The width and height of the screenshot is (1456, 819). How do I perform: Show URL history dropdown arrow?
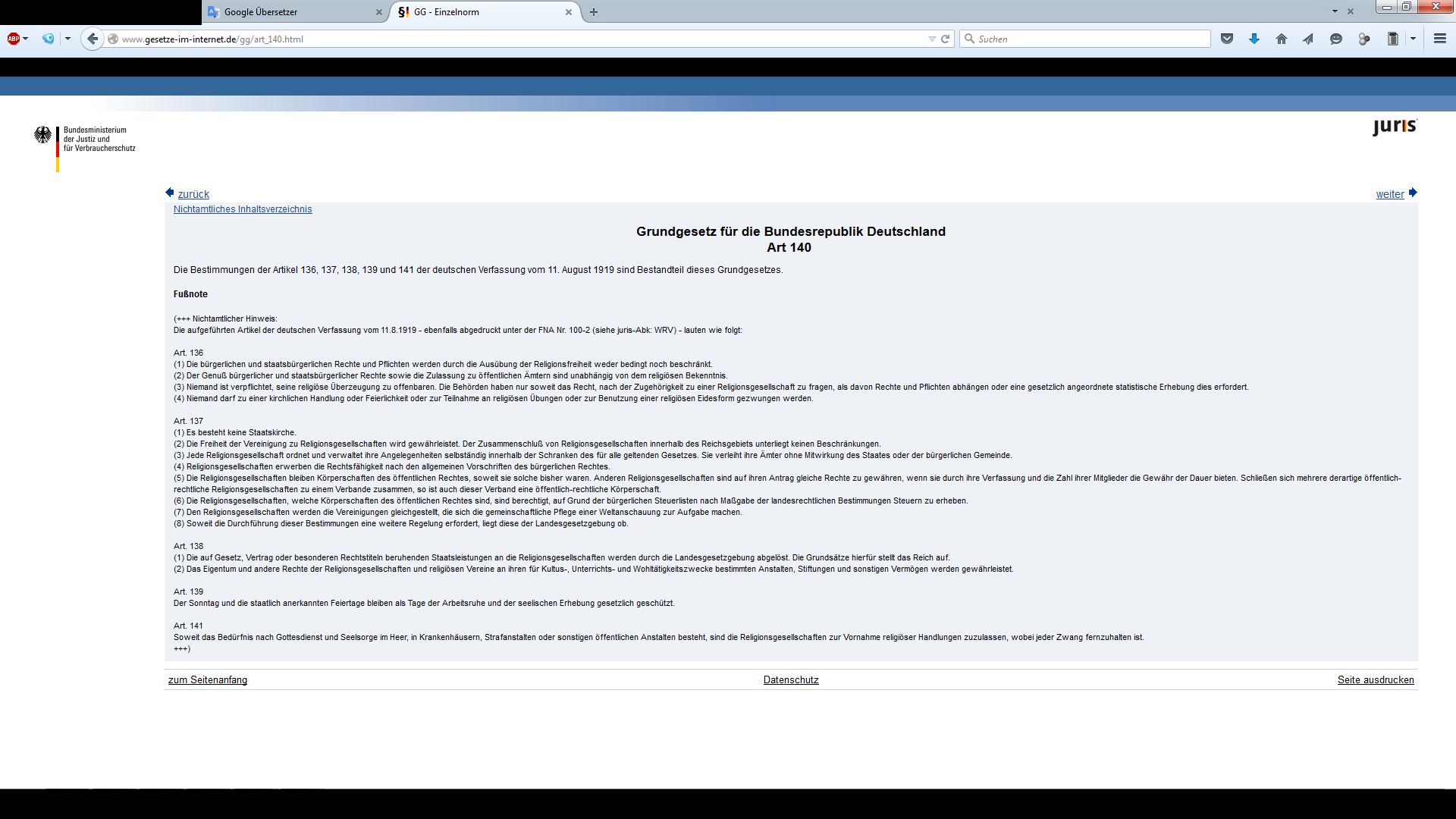(932, 39)
